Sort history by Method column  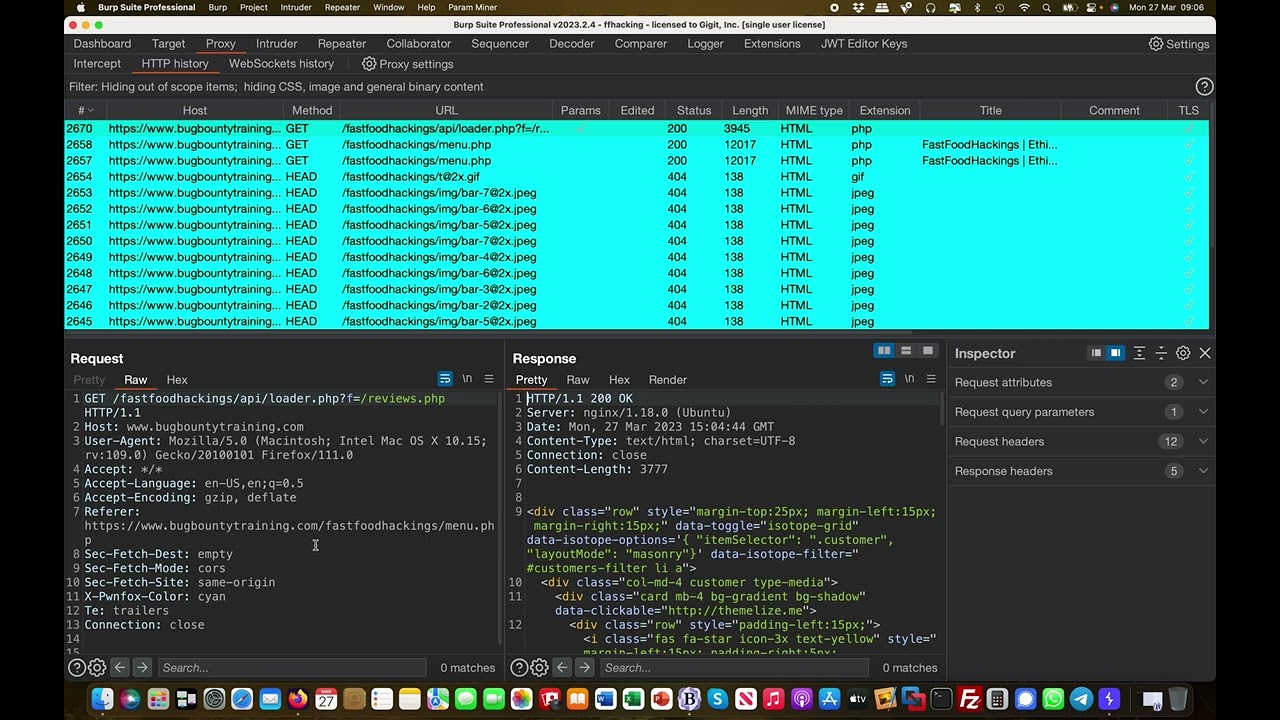(x=312, y=110)
